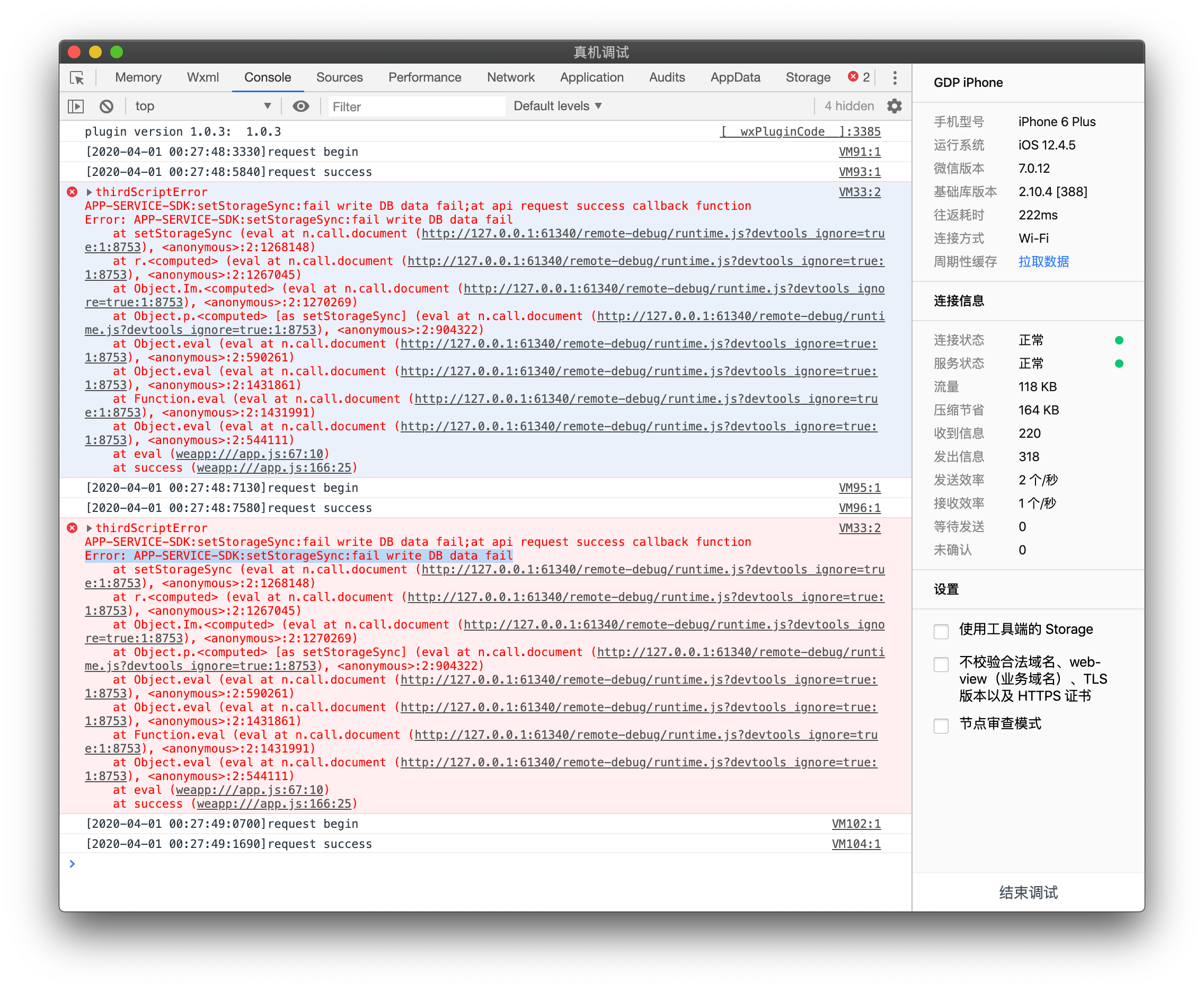Click the 结束调试 button
Screen dimensions: 1204x990
coord(1028,892)
